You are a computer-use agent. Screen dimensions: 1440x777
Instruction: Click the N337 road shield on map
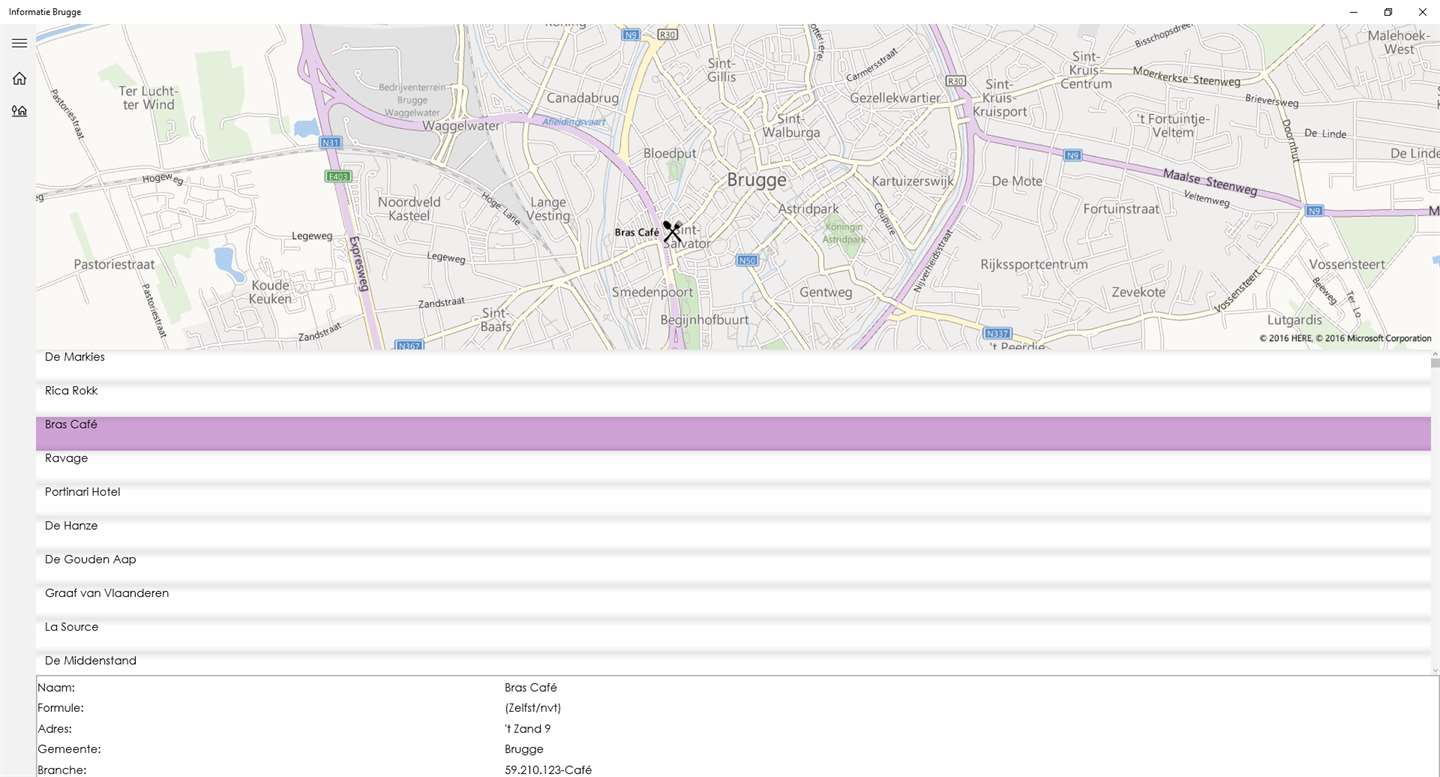(997, 333)
